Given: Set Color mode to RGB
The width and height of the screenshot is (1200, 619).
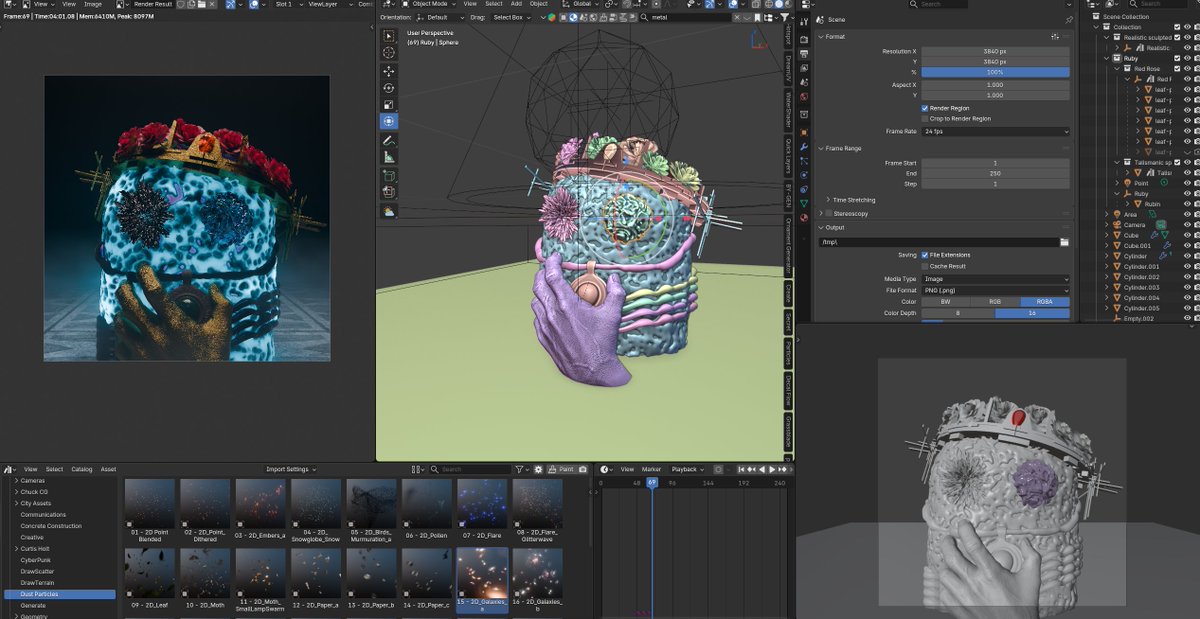Looking at the screenshot, I should 995,302.
